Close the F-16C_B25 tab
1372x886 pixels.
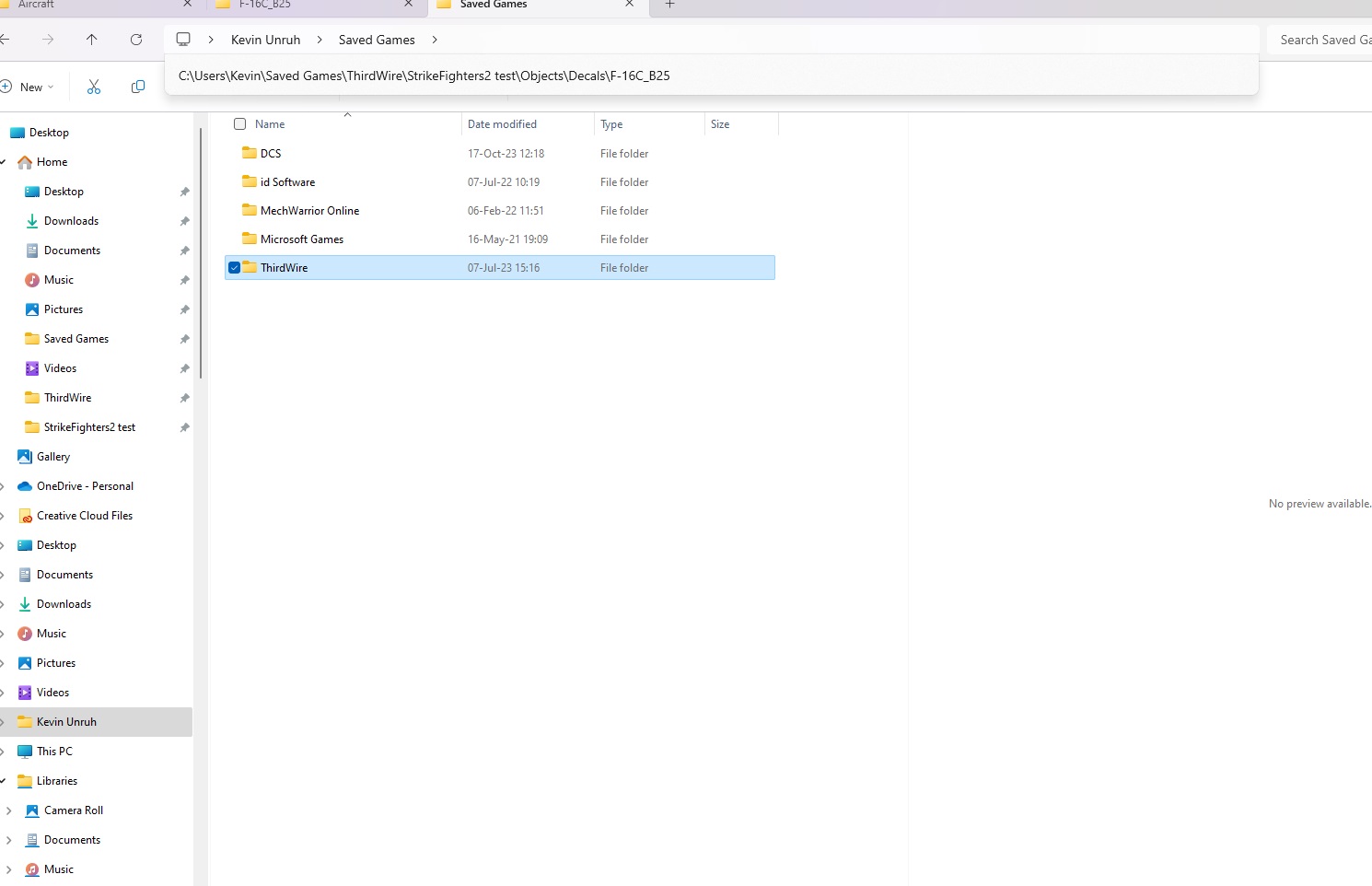click(x=409, y=5)
